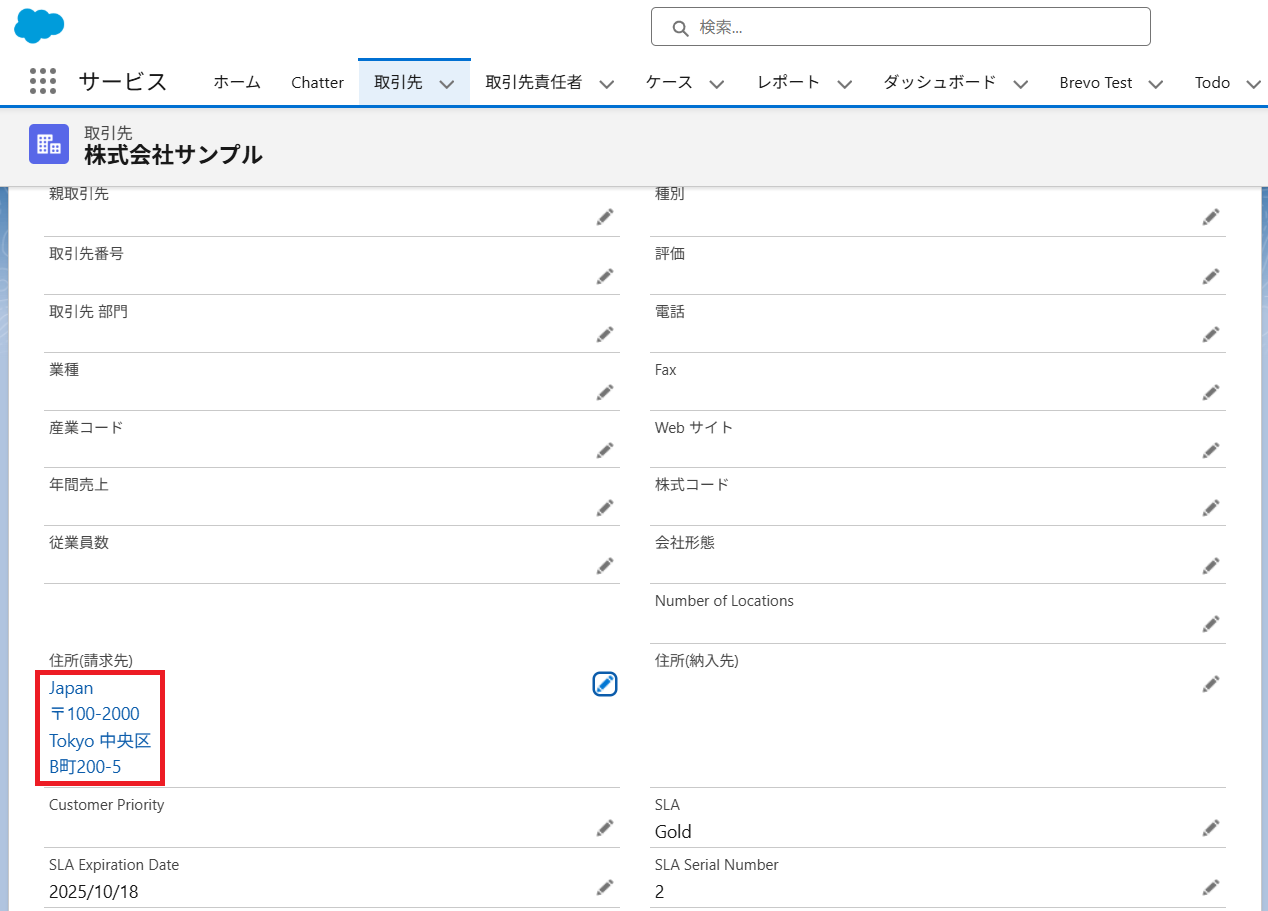
Task: Click the 検索 search input box
Action: point(900,27)
